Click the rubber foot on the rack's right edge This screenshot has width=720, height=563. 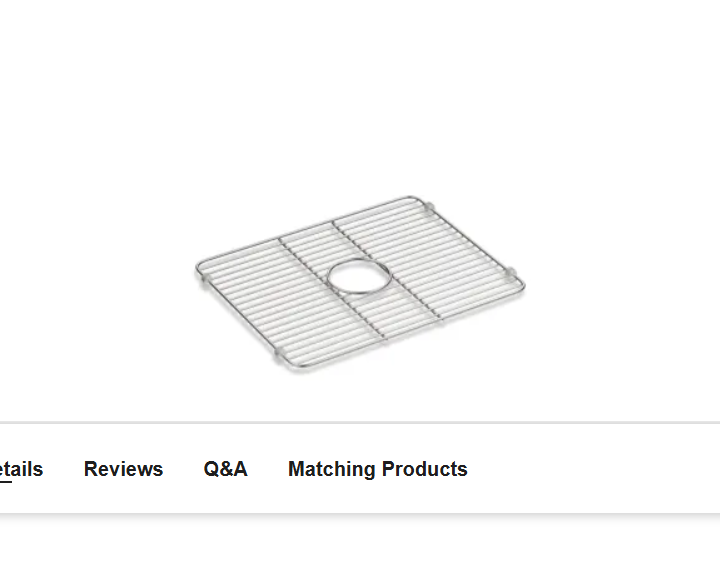(x=511, y=273)
